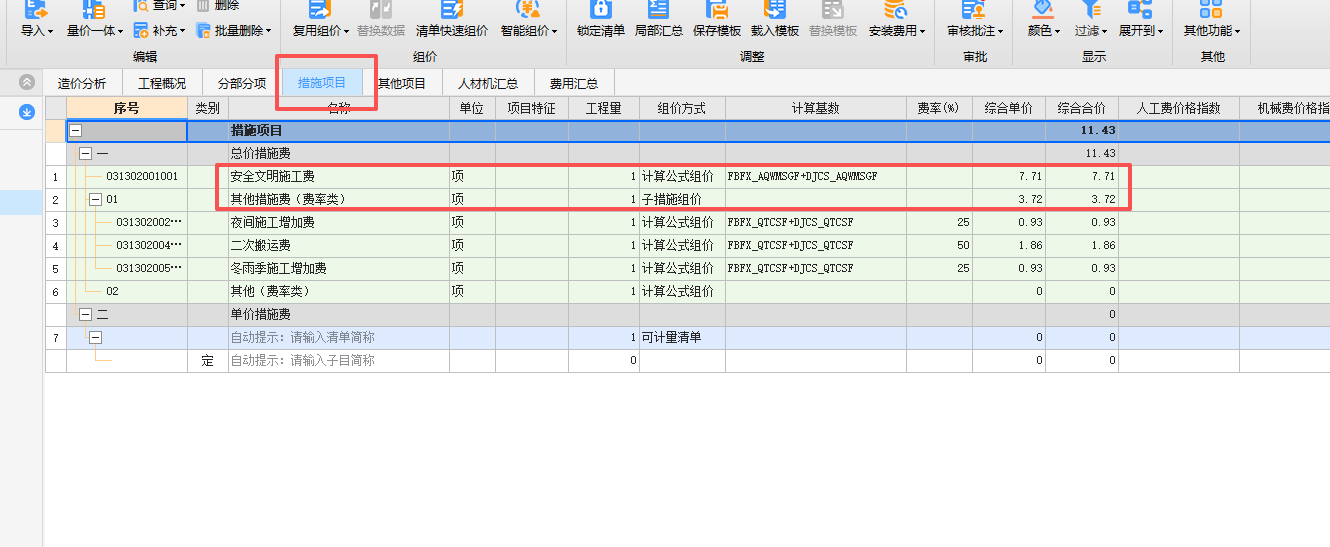
Task: Click the 定 category cell
Action: pos(208,361)
